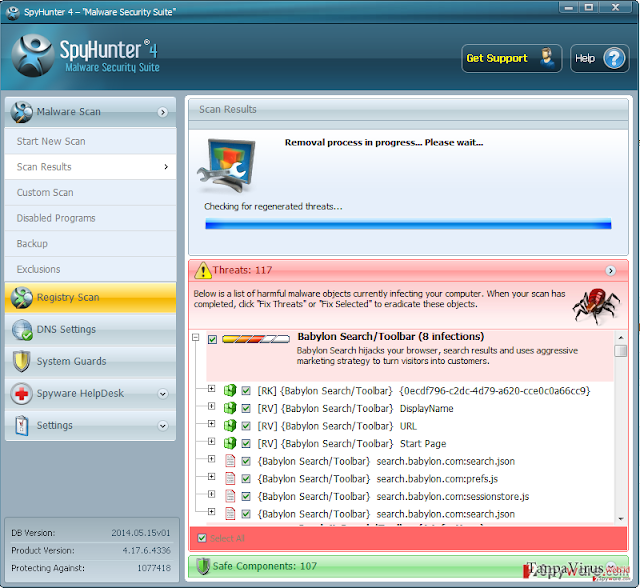Uncheck the sessionstore.js entry checkbox

pos(246,496)
